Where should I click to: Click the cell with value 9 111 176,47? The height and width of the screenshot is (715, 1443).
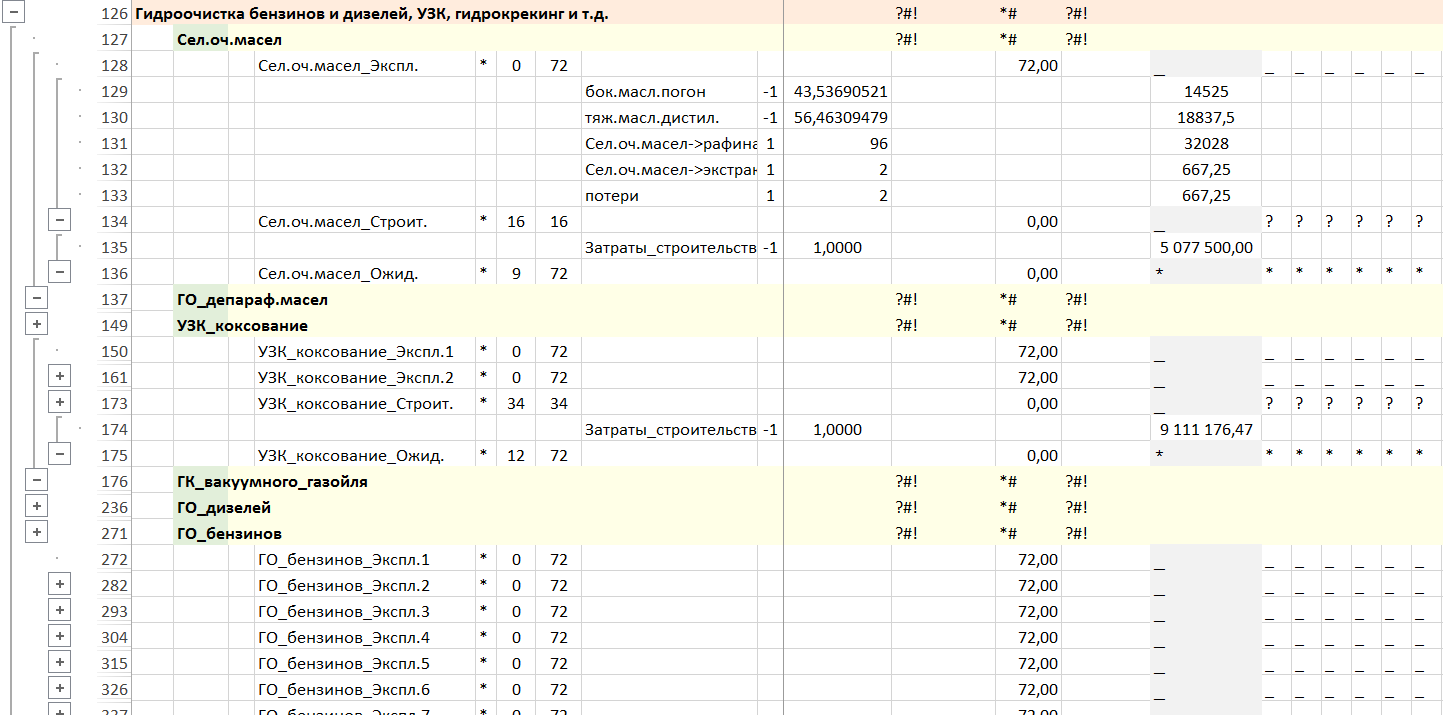point(1204,429)
